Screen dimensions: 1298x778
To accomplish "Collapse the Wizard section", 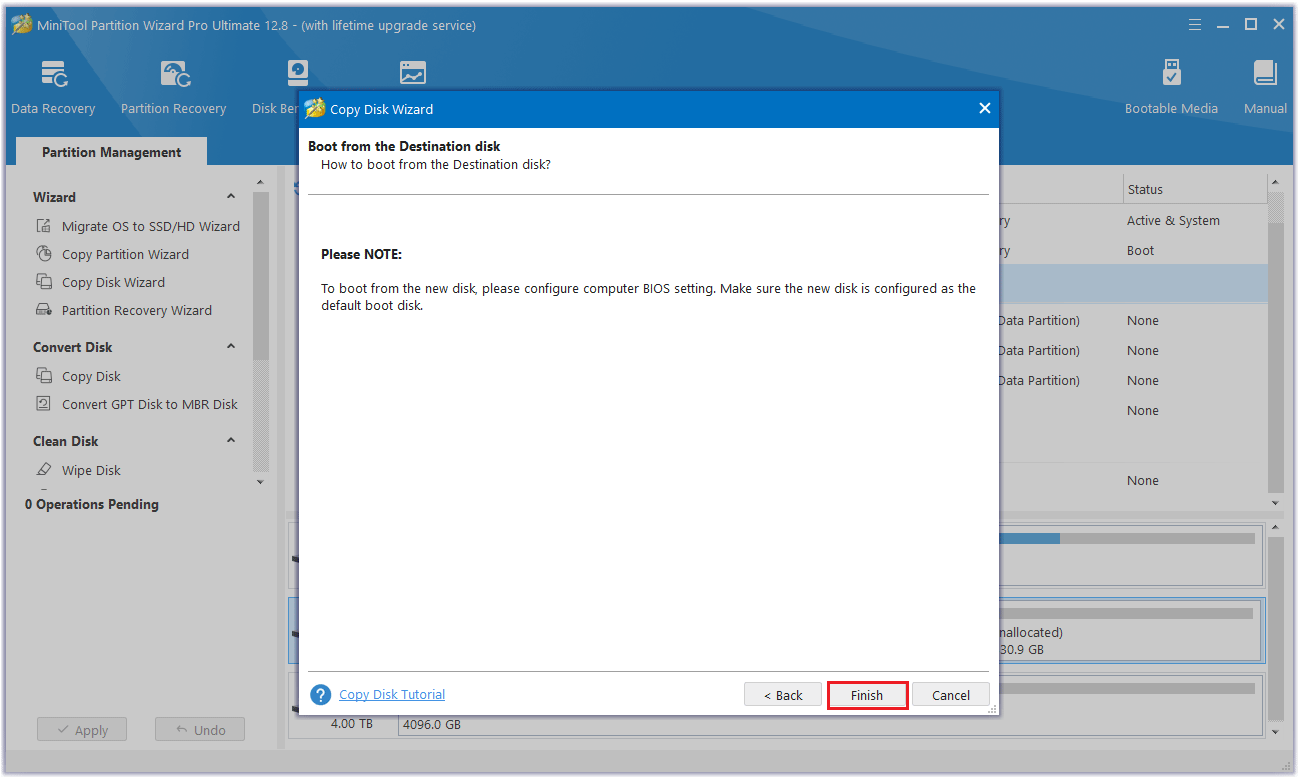I will pos(231,197).
